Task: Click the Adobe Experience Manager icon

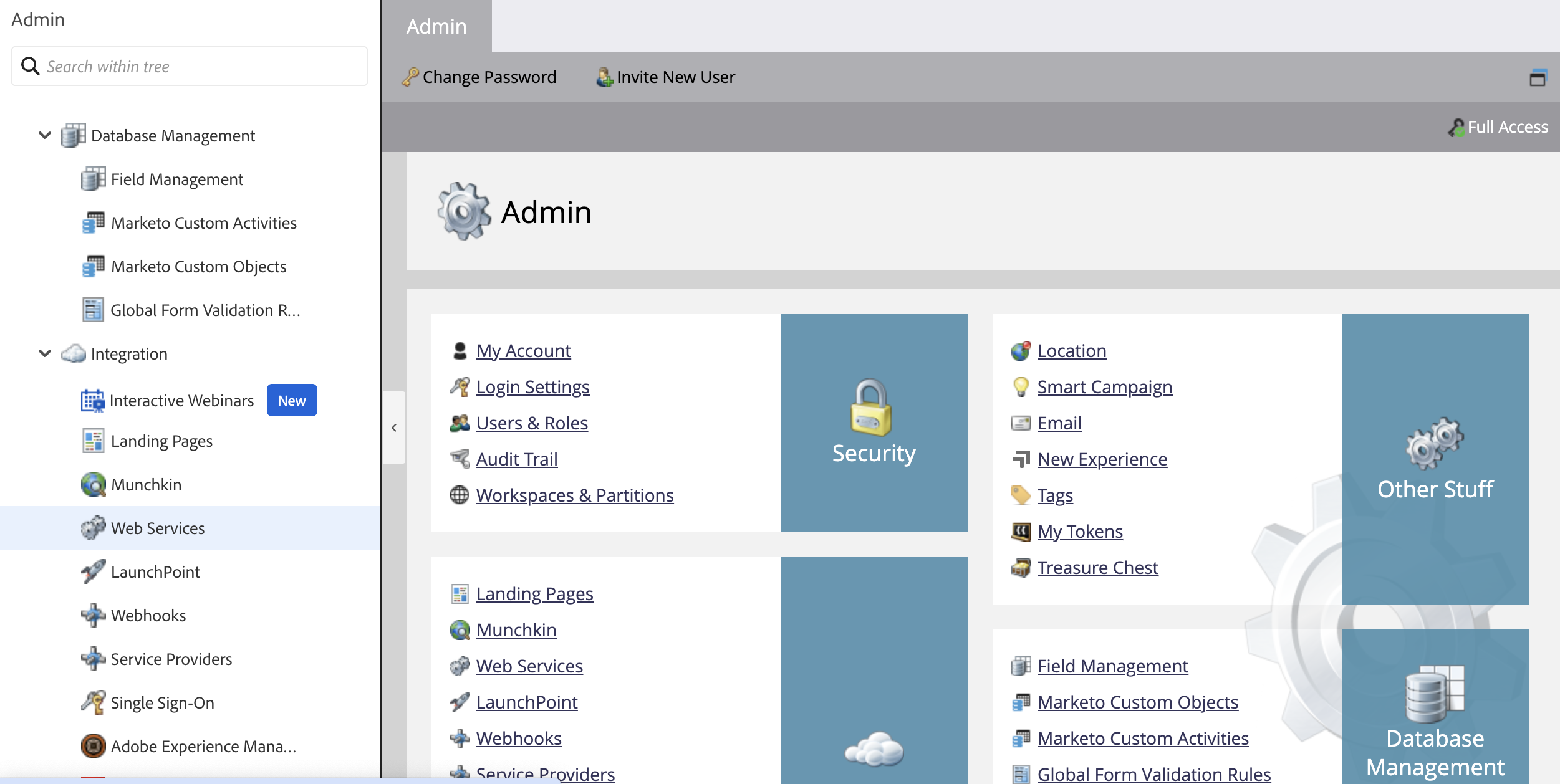Action: click(93, 746)
